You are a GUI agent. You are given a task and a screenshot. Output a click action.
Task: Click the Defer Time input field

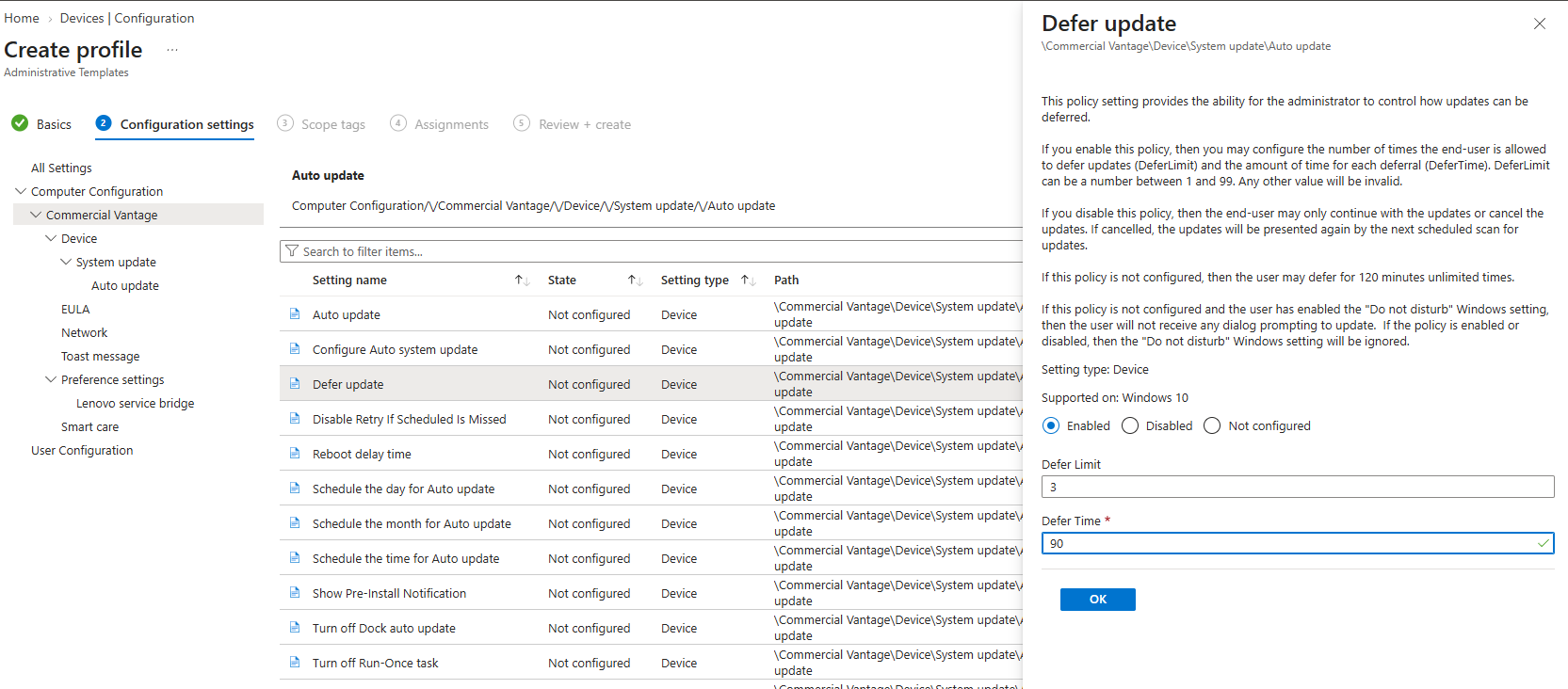(x=1298, y=543)
